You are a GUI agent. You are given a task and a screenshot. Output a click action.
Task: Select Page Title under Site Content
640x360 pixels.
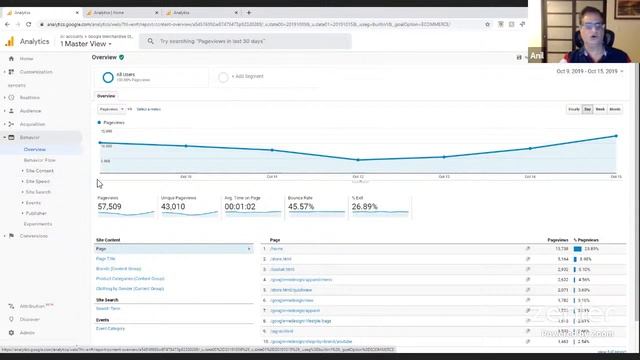coord(106,259)
